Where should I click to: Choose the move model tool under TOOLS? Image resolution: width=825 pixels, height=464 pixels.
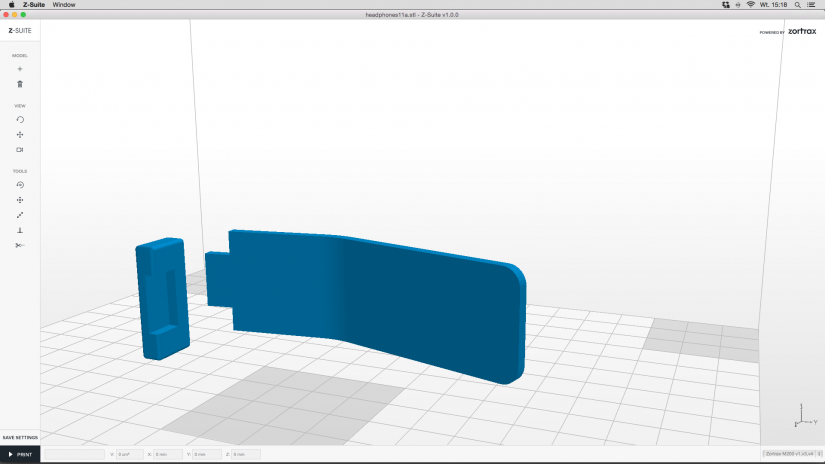point(20,200)
